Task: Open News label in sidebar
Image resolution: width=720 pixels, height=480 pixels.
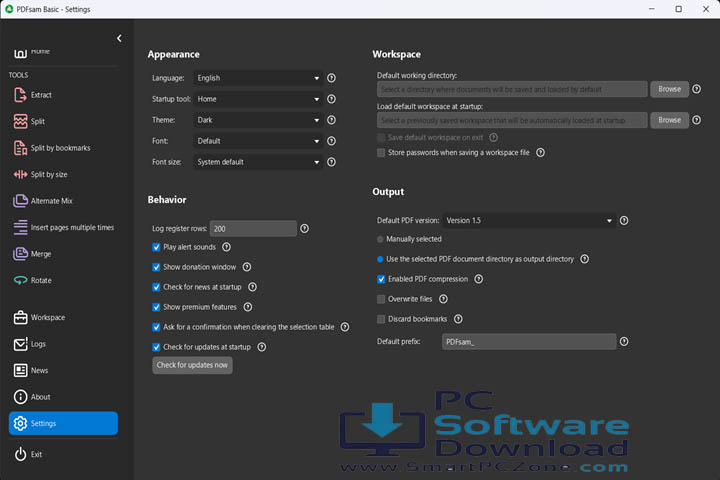Action: [x=39, y=370]
